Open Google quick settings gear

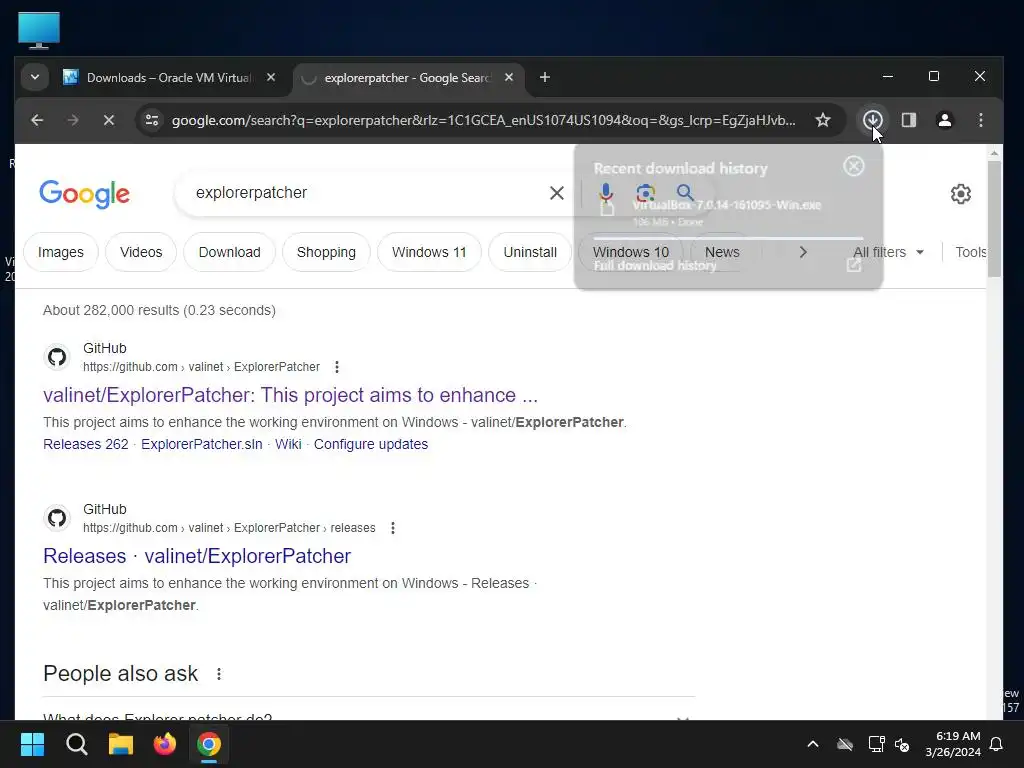(x=961, y=194)
